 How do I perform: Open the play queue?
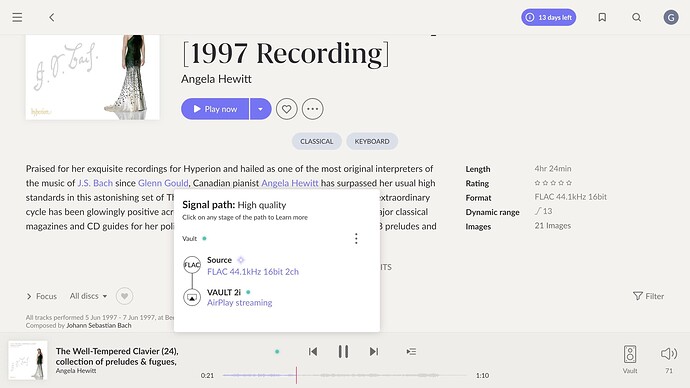click(411, 351)
